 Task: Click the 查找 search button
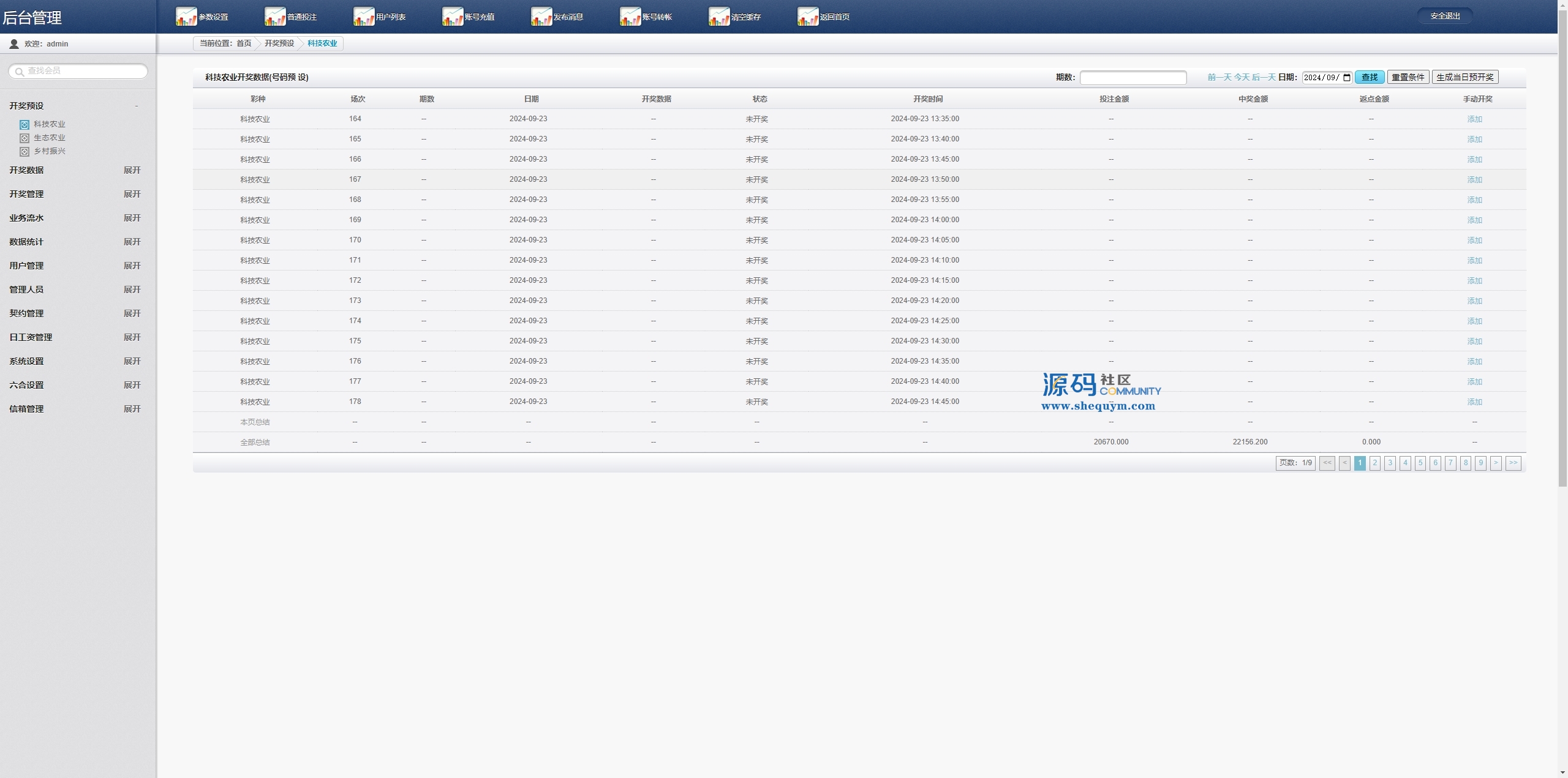tap(1369, 77)
